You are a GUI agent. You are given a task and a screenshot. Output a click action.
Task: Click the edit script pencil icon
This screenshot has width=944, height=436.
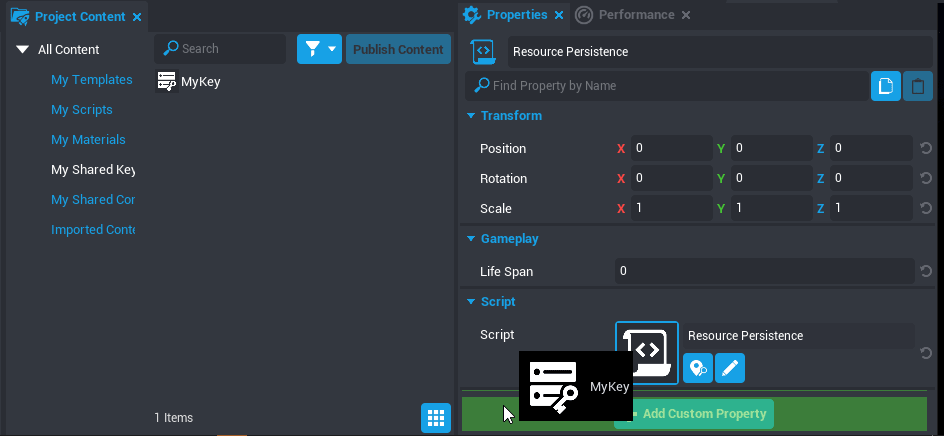[x=730, y=368]
